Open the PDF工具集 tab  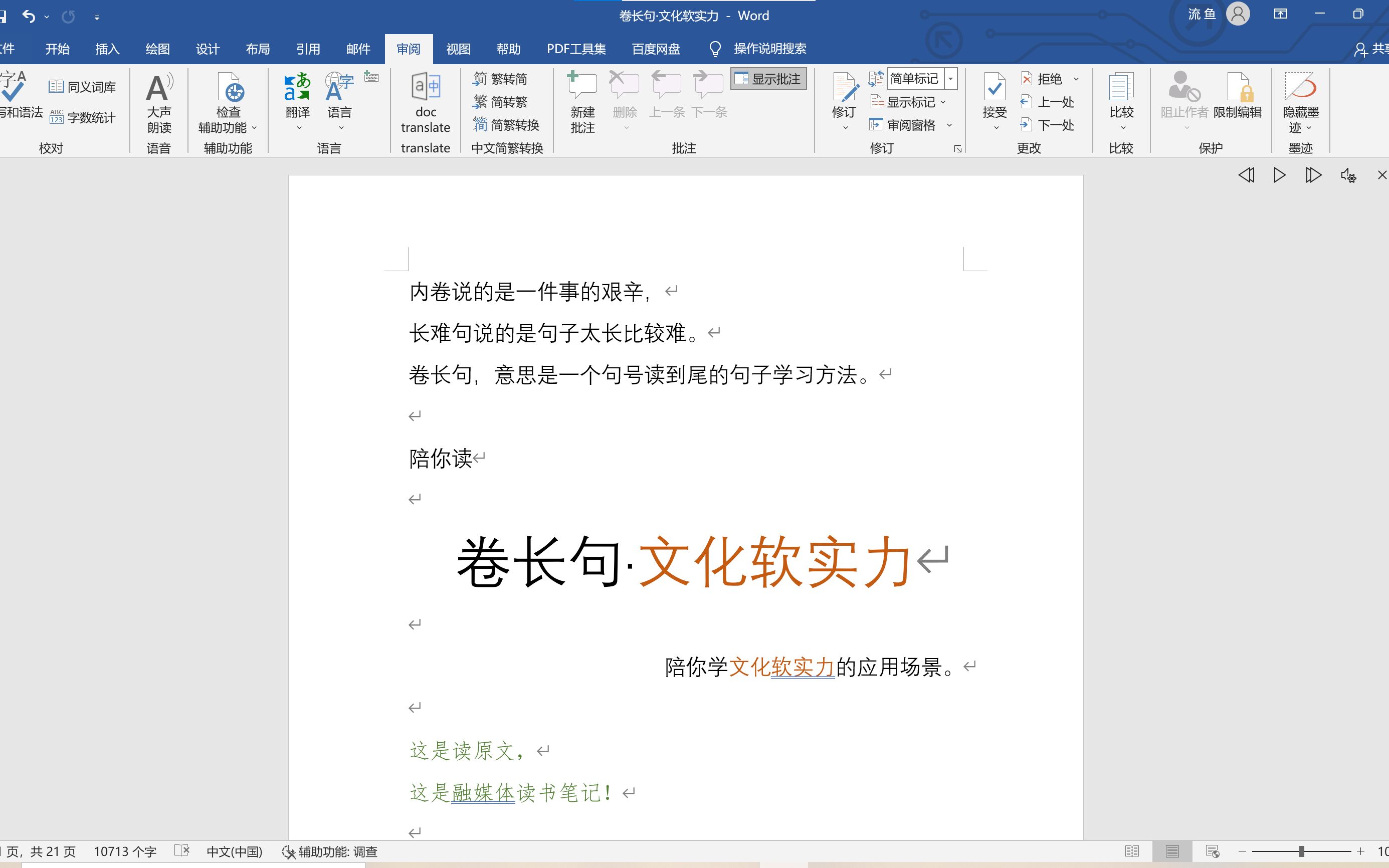(x=576, y=49)
